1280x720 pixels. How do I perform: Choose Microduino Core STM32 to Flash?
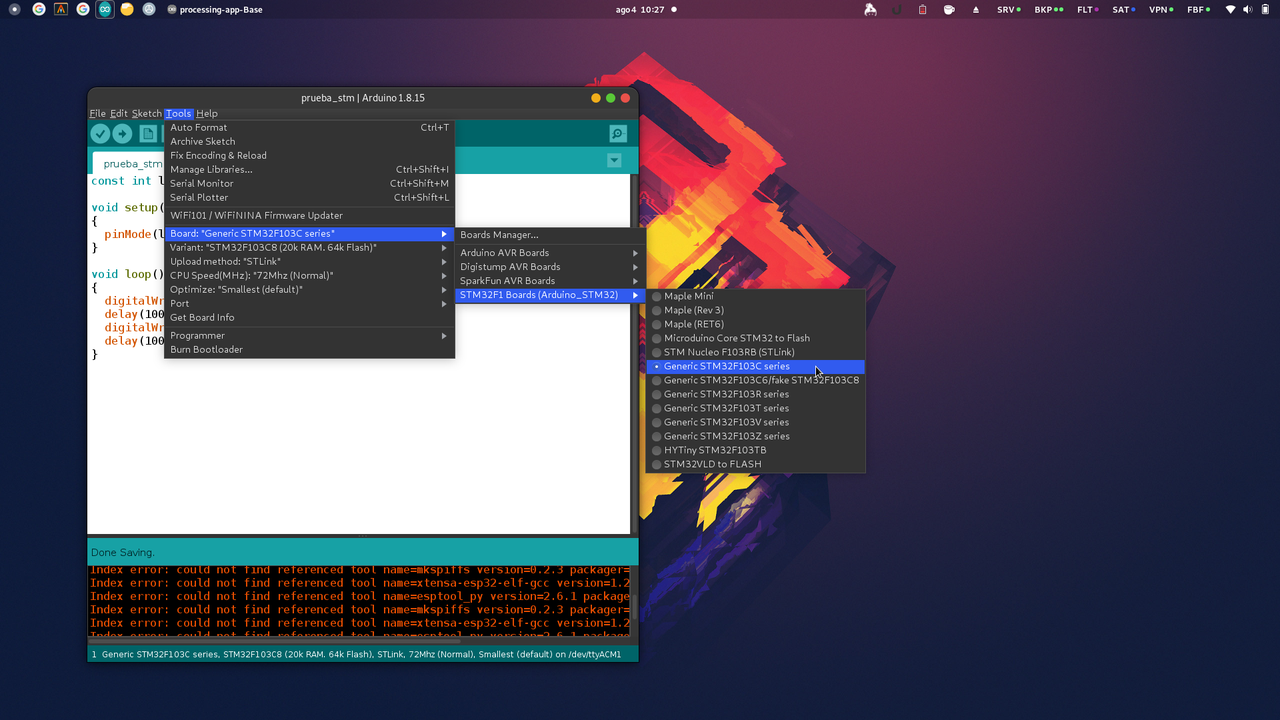tap(756, 338)
